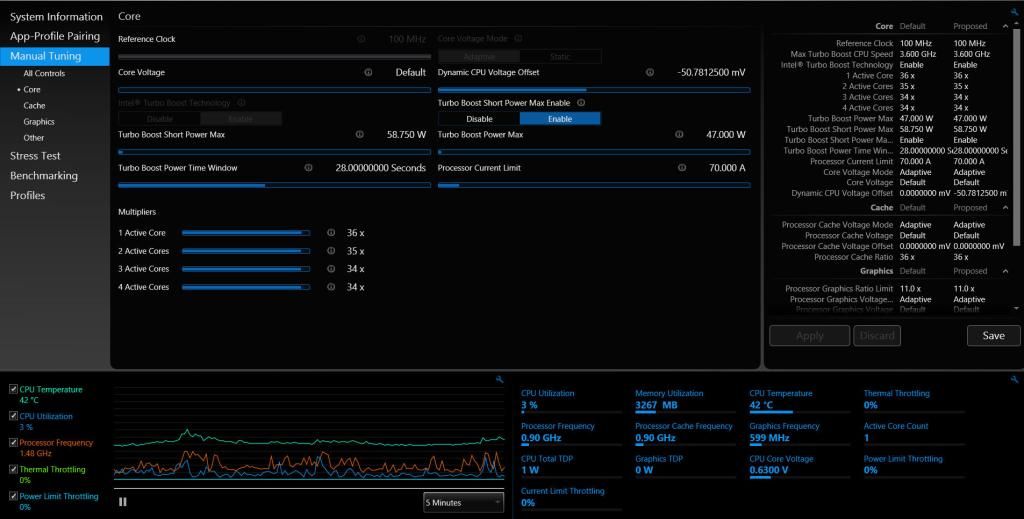1024x519 pixels.
Task: Pause the monitoring graph
Action: point(123,502)
